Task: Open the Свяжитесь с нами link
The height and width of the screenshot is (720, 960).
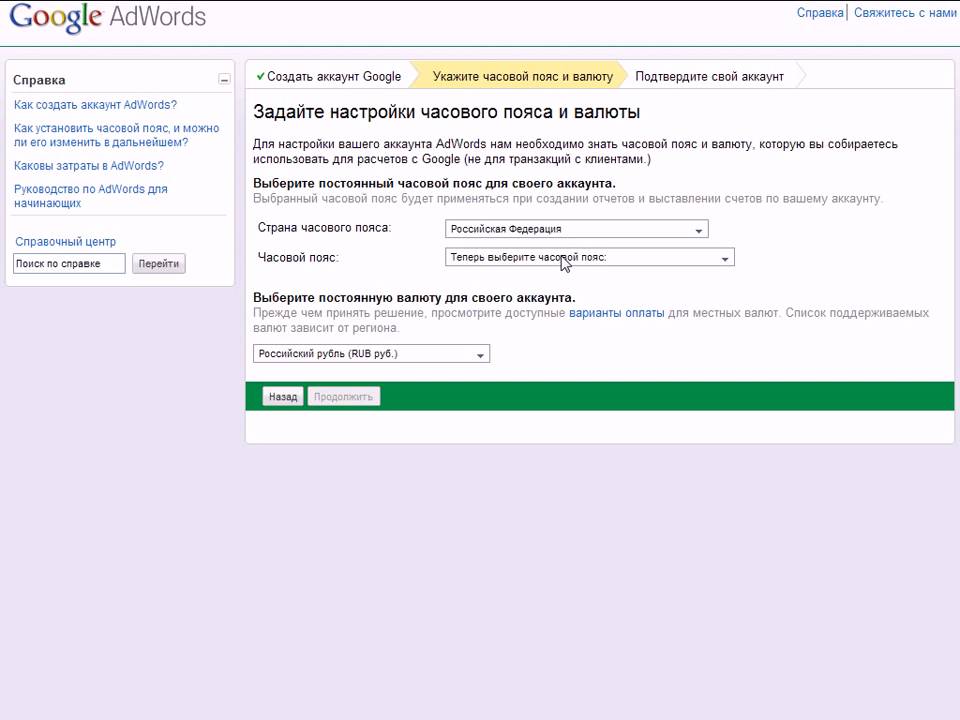Action: 905,13
